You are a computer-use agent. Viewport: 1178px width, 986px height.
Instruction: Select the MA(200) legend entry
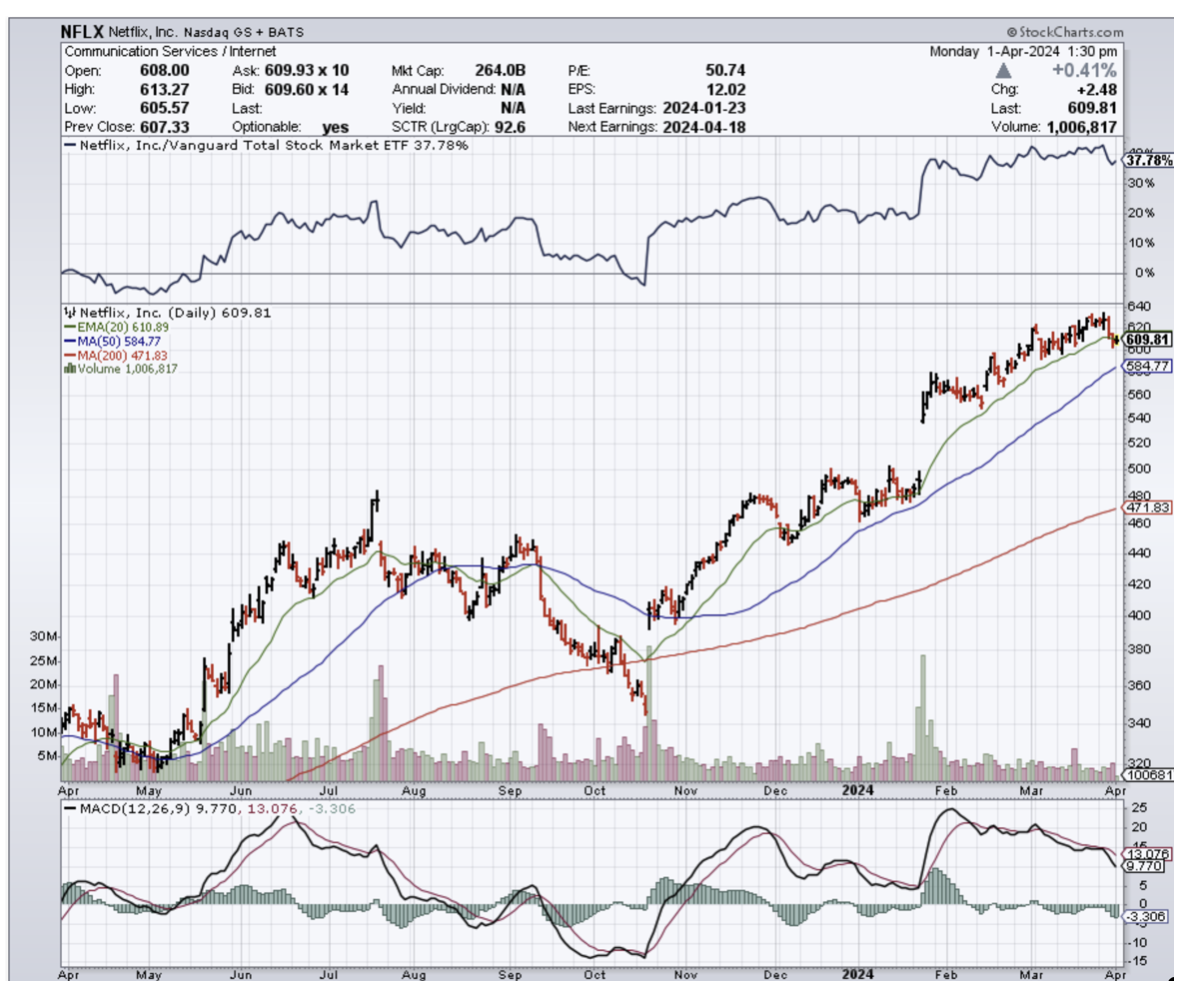tap(107, 354)
